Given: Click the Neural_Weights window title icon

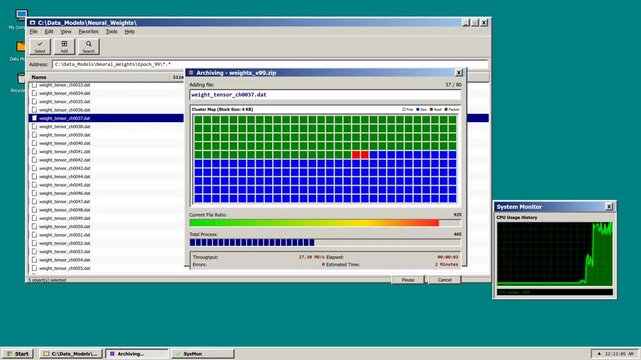Looking at the screenshot, I should click(32, 23).
